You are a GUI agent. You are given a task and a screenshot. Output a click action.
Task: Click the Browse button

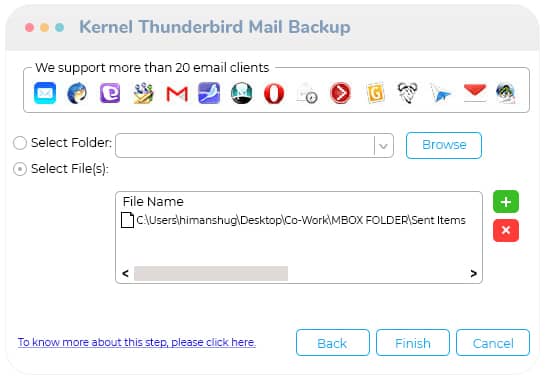[444, 145]
